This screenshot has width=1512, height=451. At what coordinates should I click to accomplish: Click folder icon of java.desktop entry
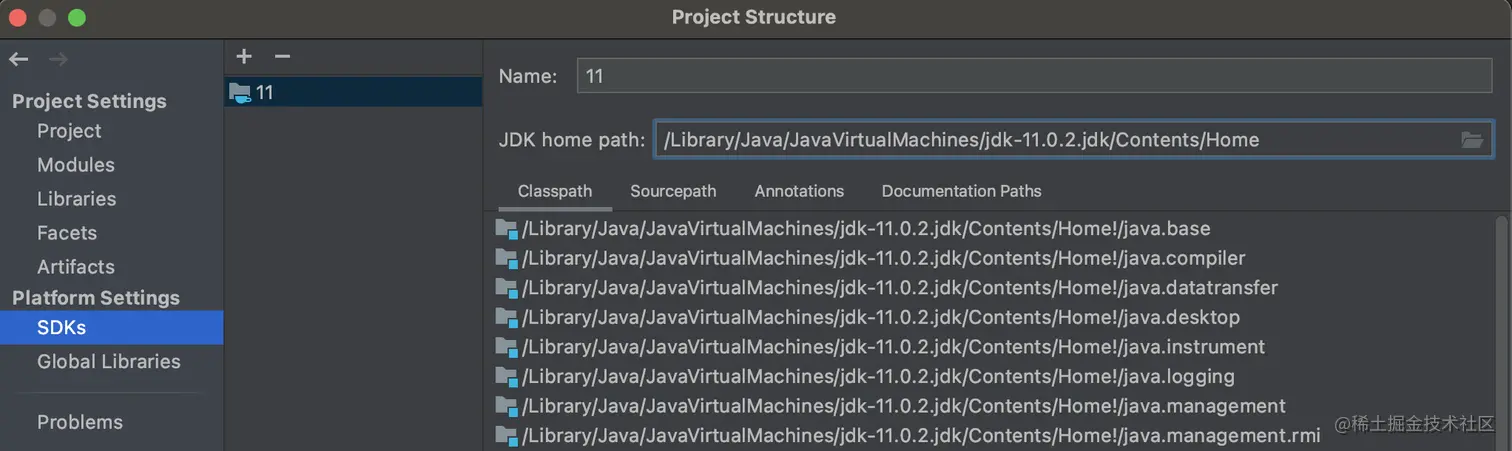506,318
